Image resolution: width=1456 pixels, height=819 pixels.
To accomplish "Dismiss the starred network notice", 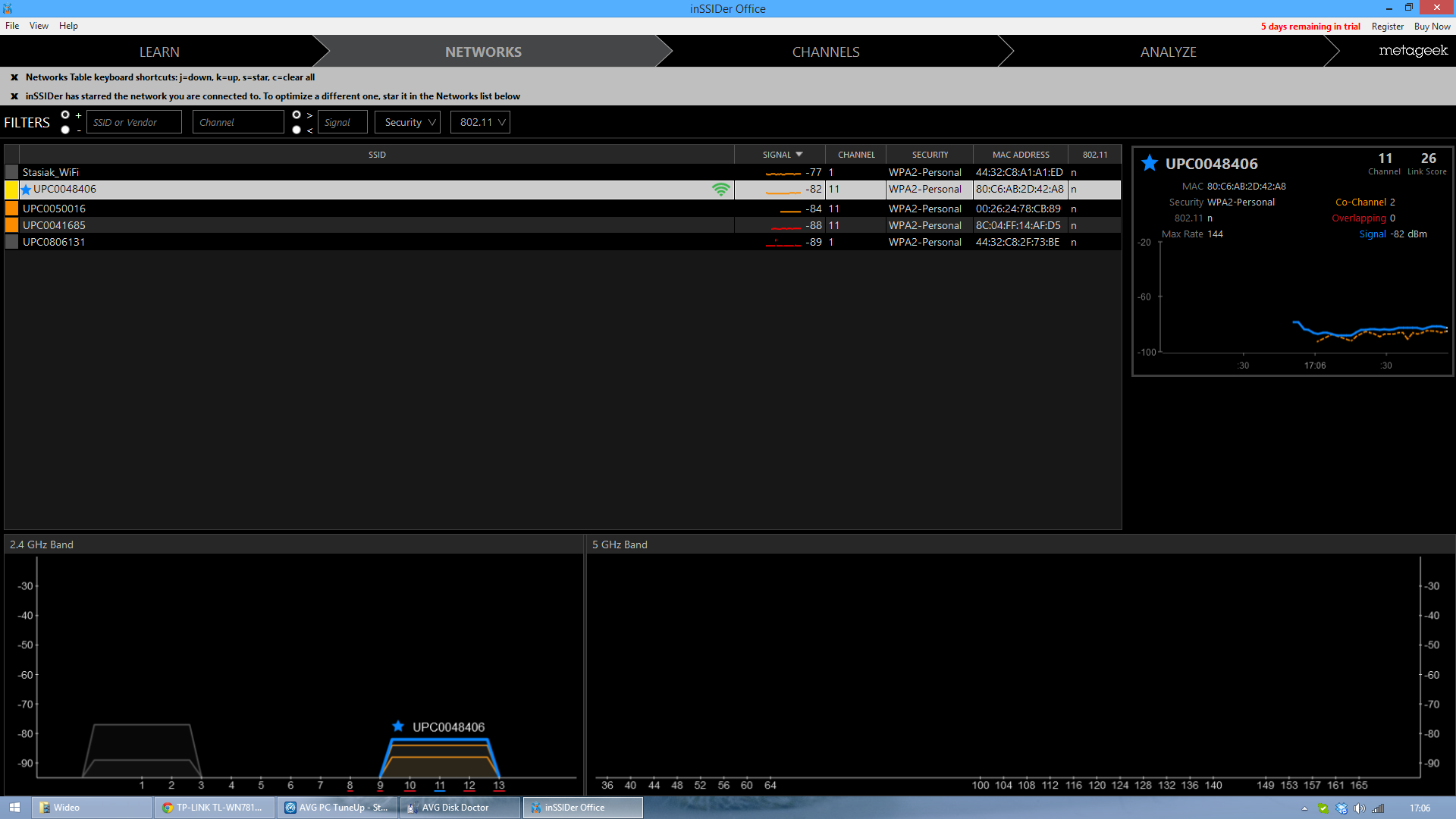I will [x=14, y=96].
